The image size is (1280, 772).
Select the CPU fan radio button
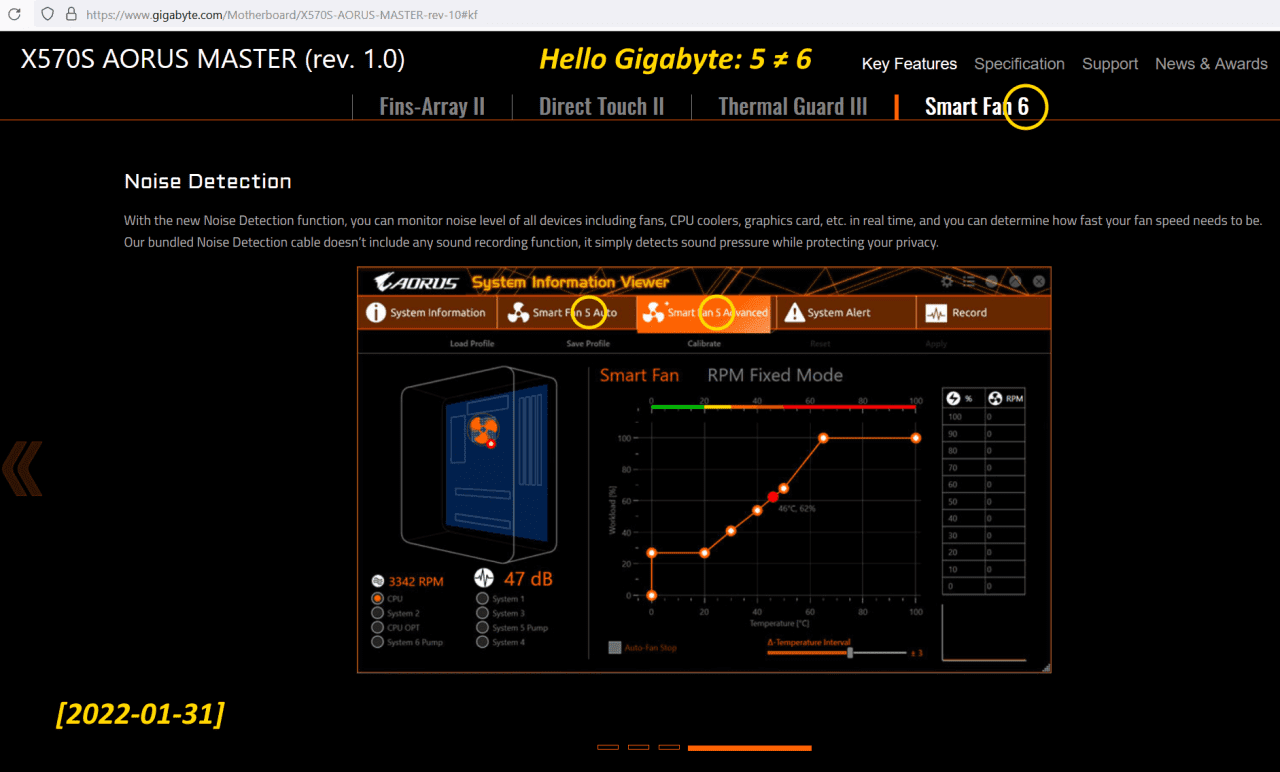[377, 599]
